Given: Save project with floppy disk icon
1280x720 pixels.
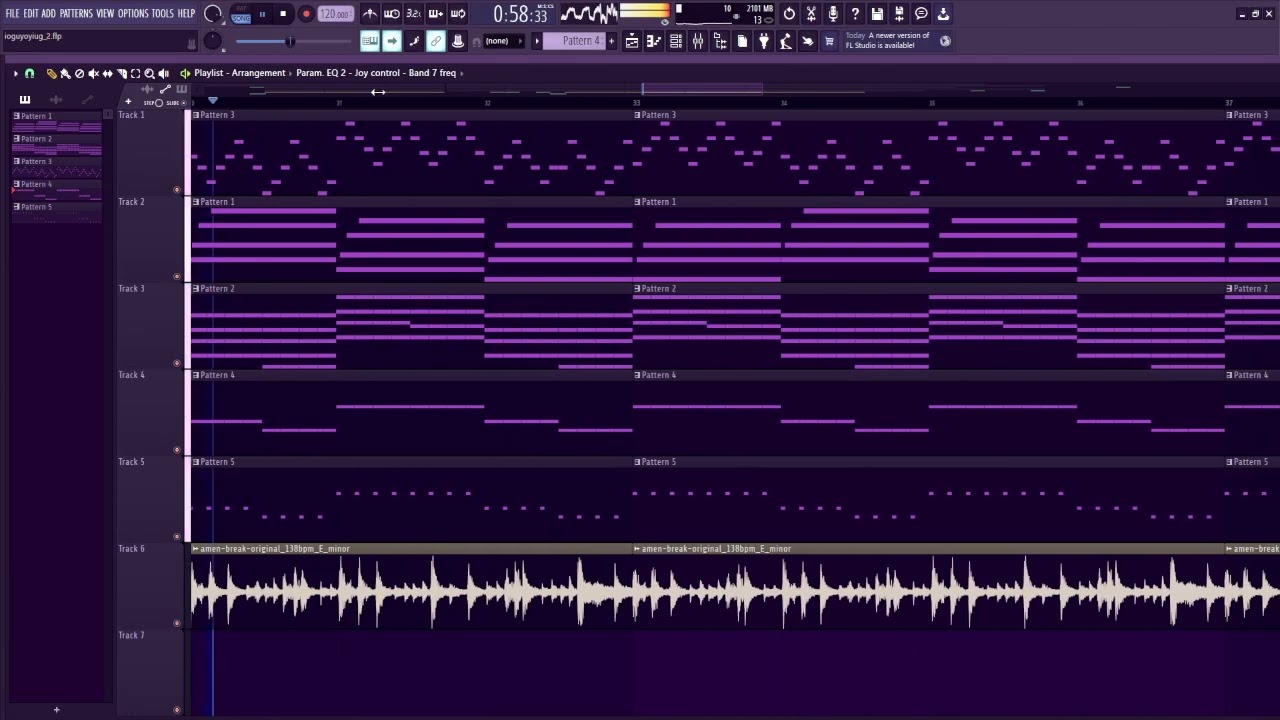Looking at the screenshot, I should (x=877, y=14).
